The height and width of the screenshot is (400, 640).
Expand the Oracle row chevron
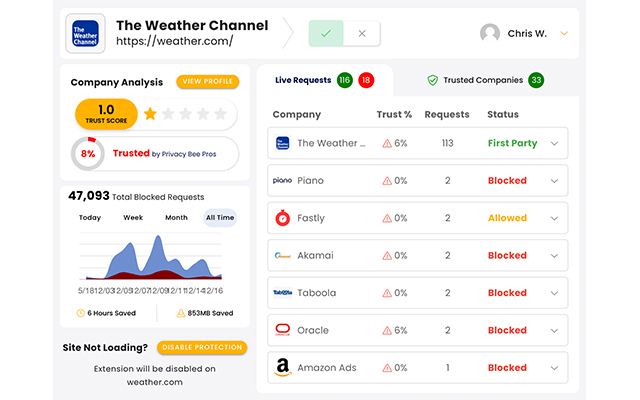click(x=554, y=331)
